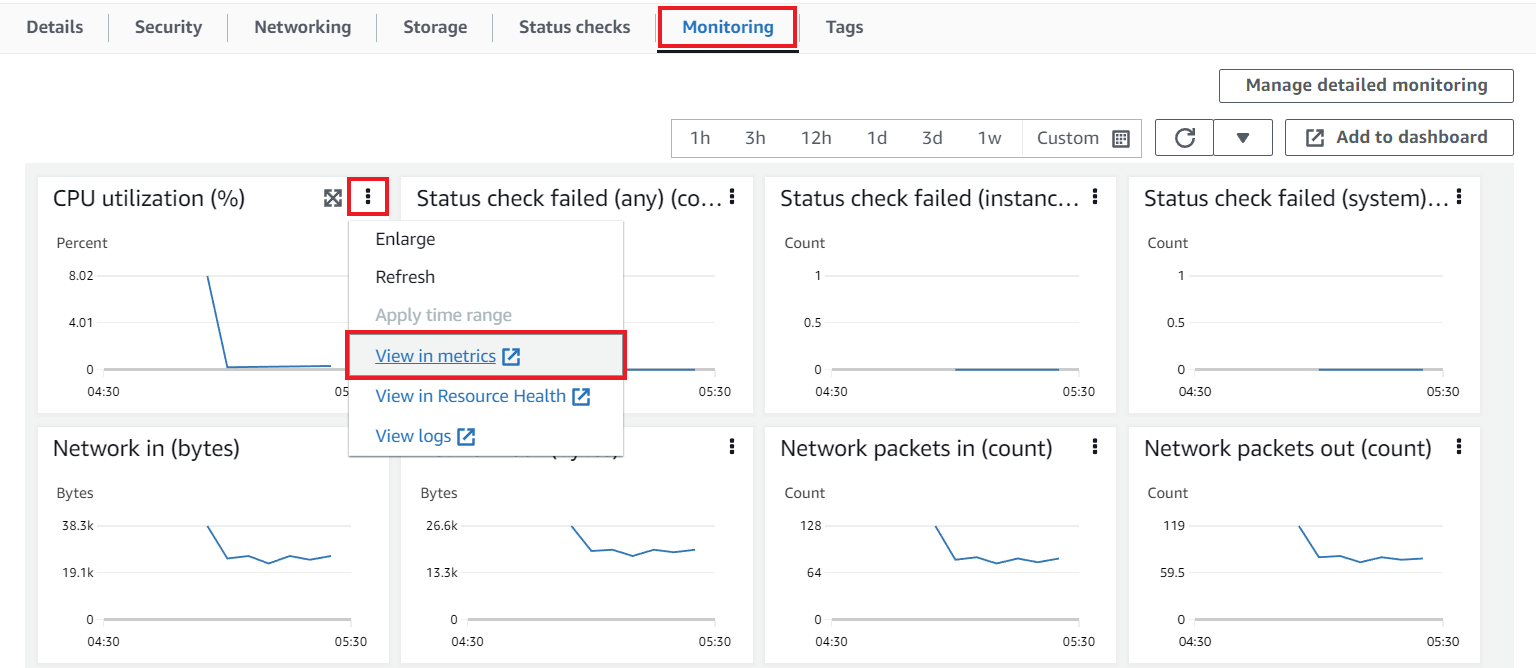Click the external link icon next to Add to dashboard

(1314, 137)
